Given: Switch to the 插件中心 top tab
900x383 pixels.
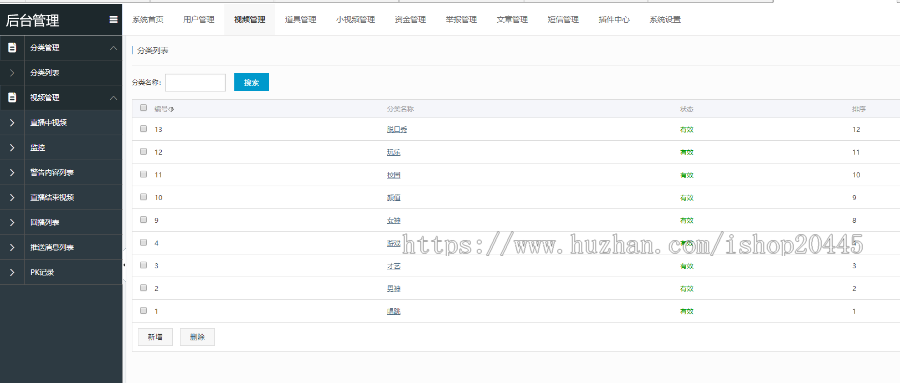Looking at the screenshot, I should tap(614, 20).
